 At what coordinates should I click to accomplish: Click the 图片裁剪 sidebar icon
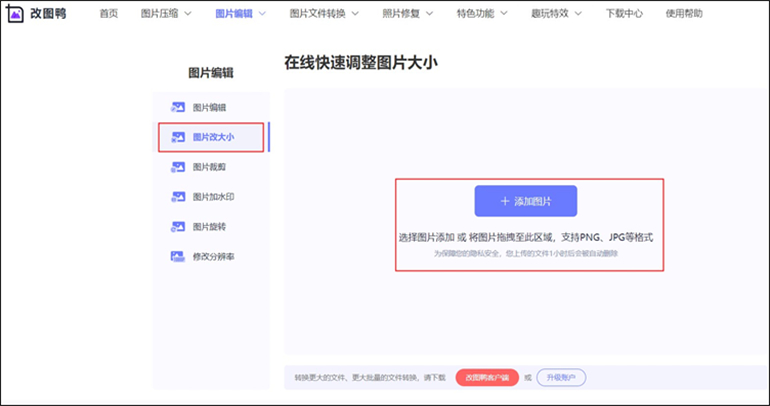click(x=178, y=167)
